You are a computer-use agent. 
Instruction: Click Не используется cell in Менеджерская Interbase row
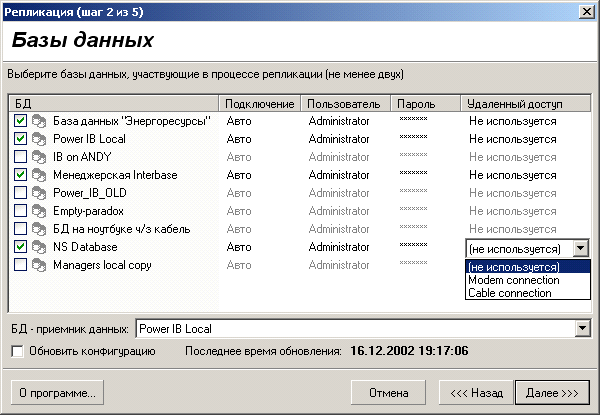click(512, 175)
